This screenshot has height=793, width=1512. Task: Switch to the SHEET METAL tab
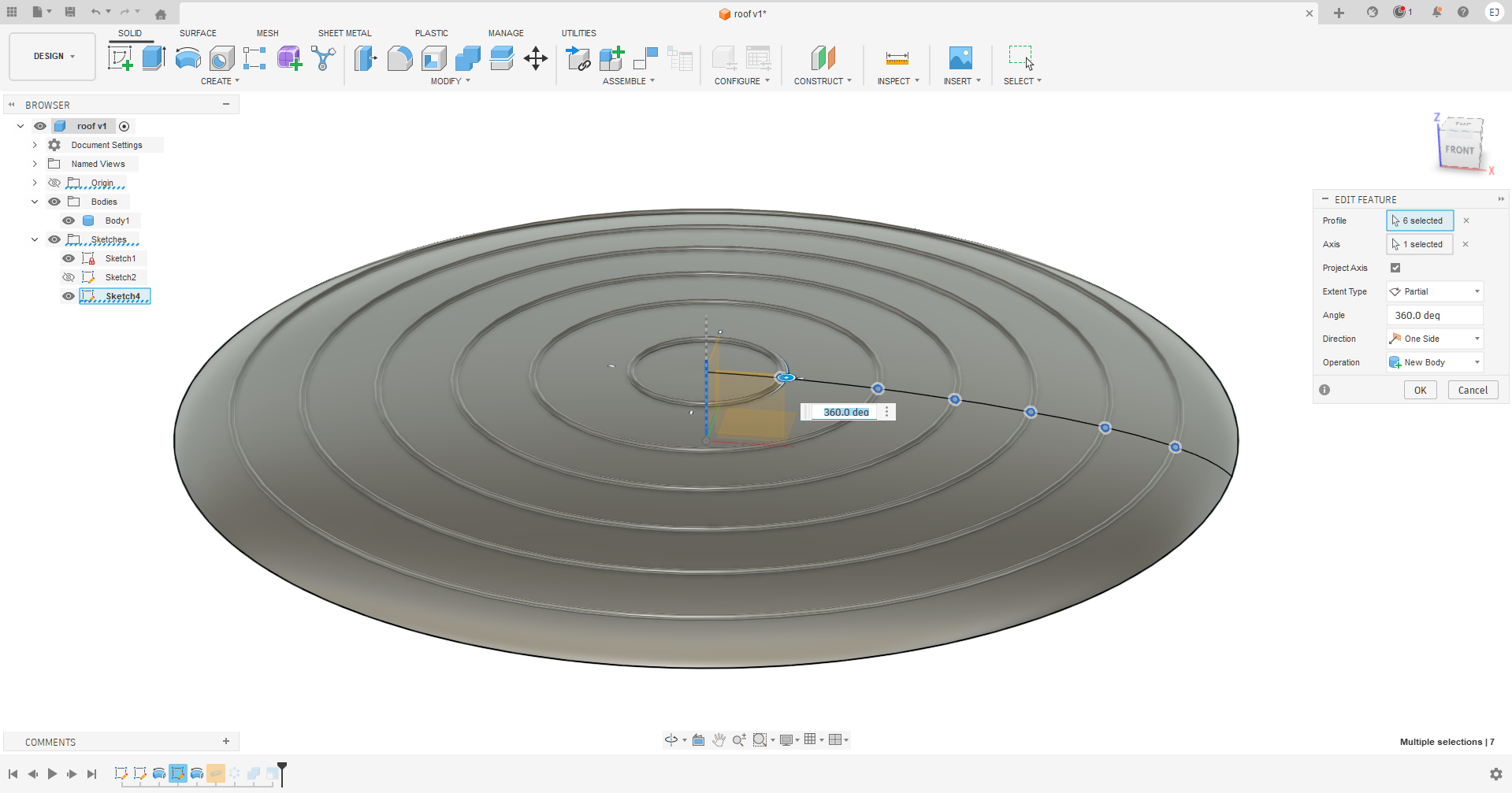(x=344, y=33)
